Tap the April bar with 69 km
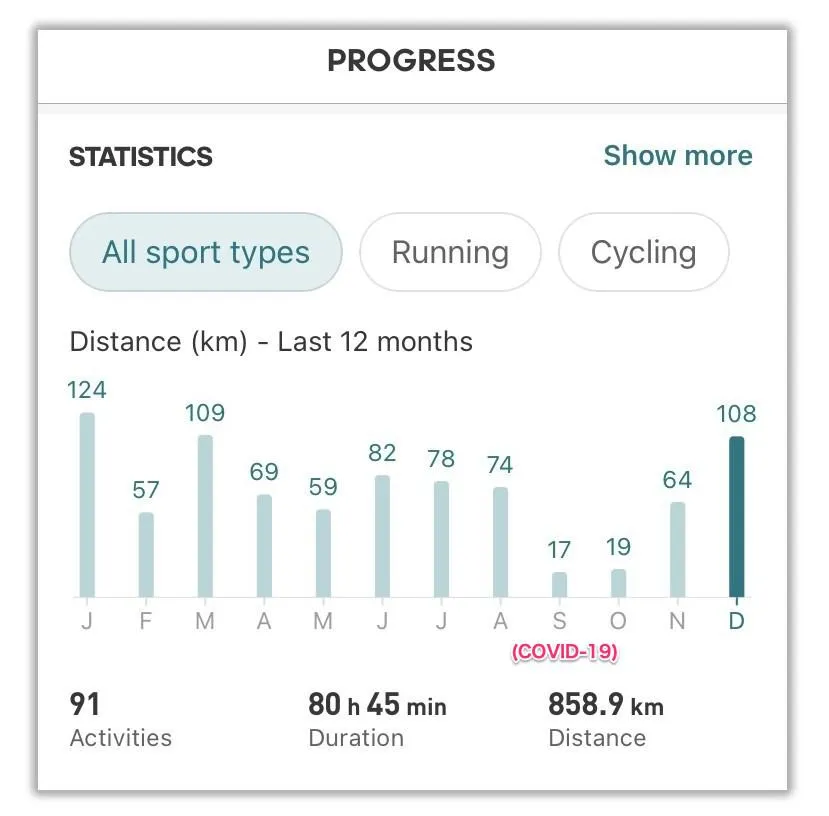This screenshot has width=829, height=816. pos(264,546)
